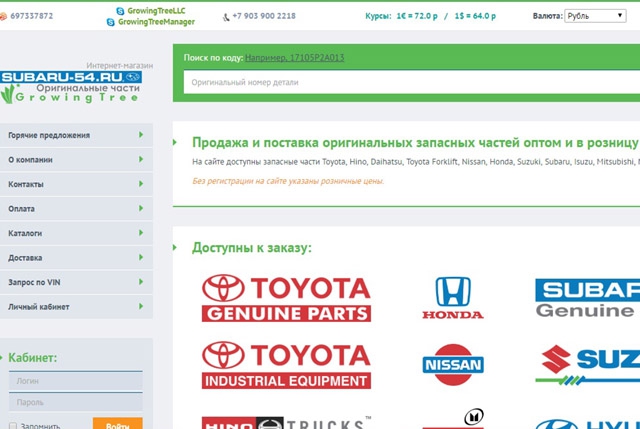Open the Honda brand logo
Image resolution: width=640 pixels, height=429 pixels.
tap(453, 298)
